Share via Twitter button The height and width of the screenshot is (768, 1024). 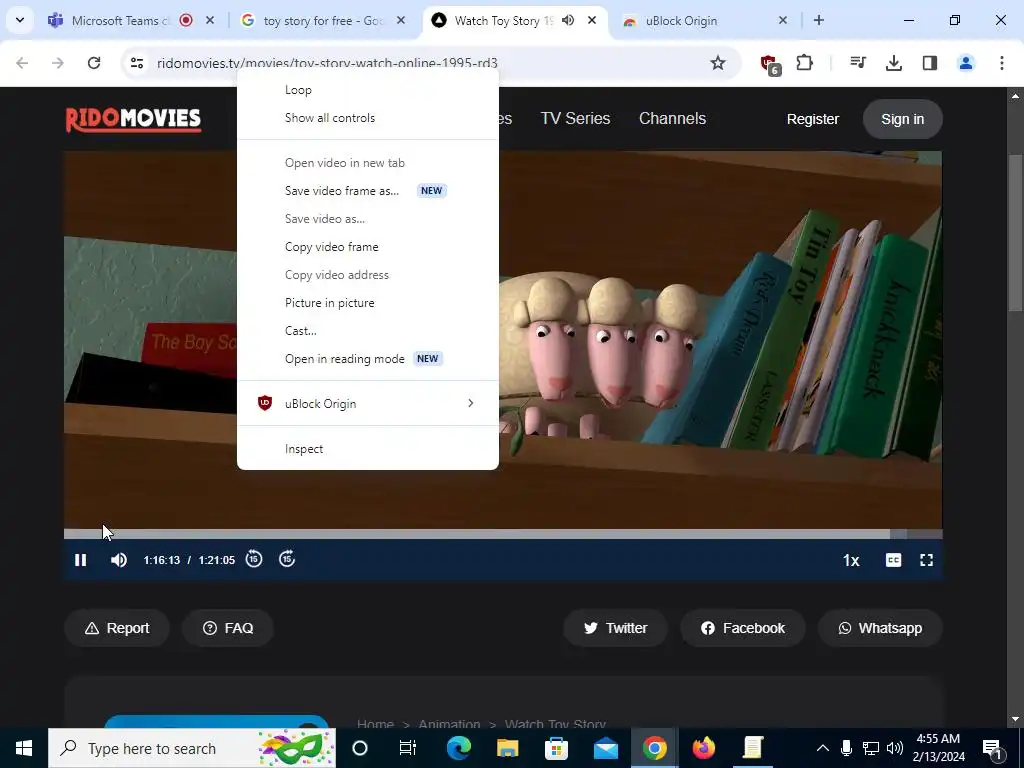615,628
